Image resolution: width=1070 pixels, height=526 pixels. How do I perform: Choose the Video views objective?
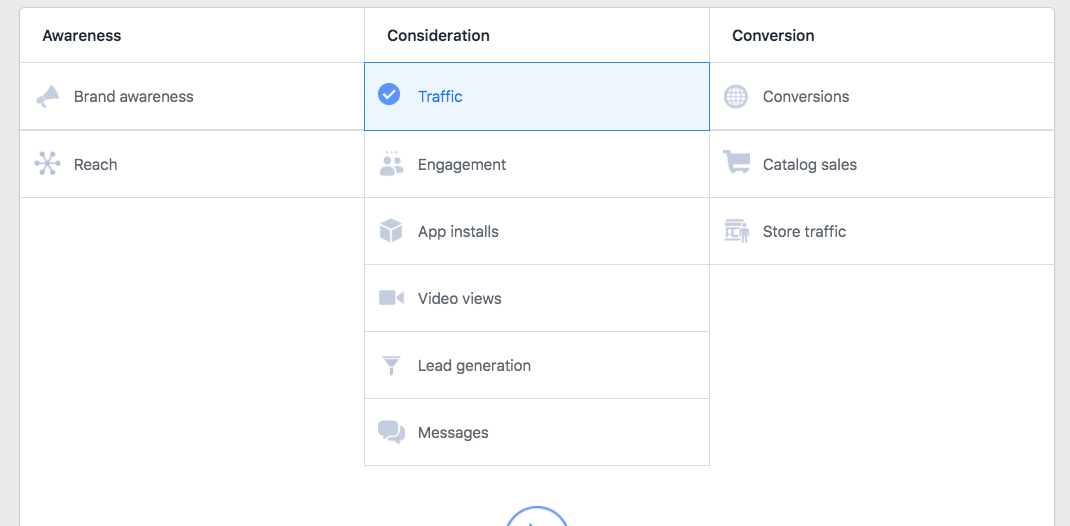tap(460, 299)
